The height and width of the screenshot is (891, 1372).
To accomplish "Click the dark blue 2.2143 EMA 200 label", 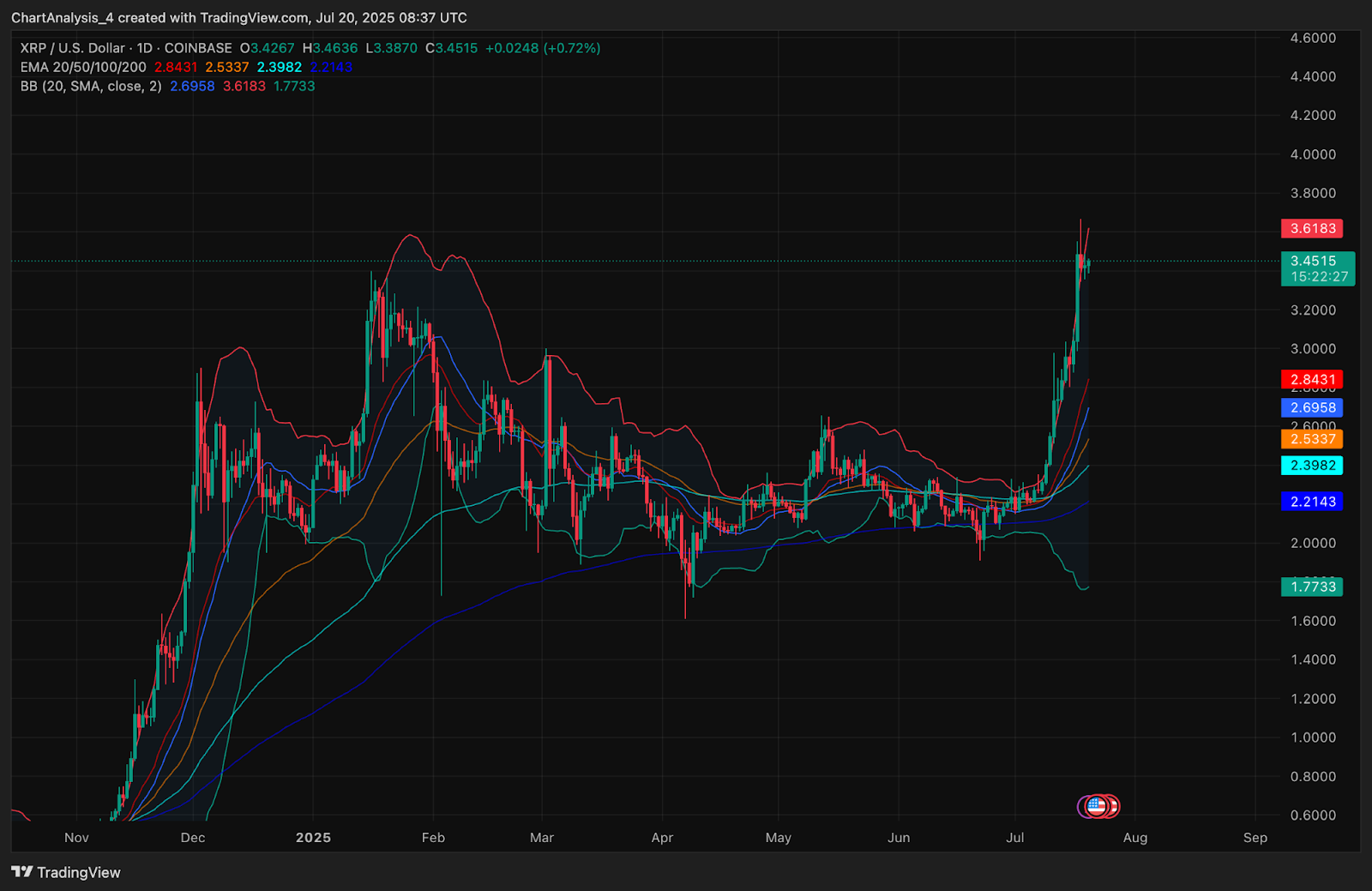I will (1312, 502).
